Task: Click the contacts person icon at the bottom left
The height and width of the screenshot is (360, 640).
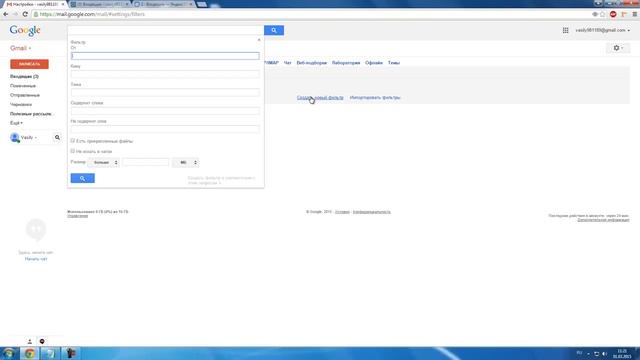Action: coord(29,341)
